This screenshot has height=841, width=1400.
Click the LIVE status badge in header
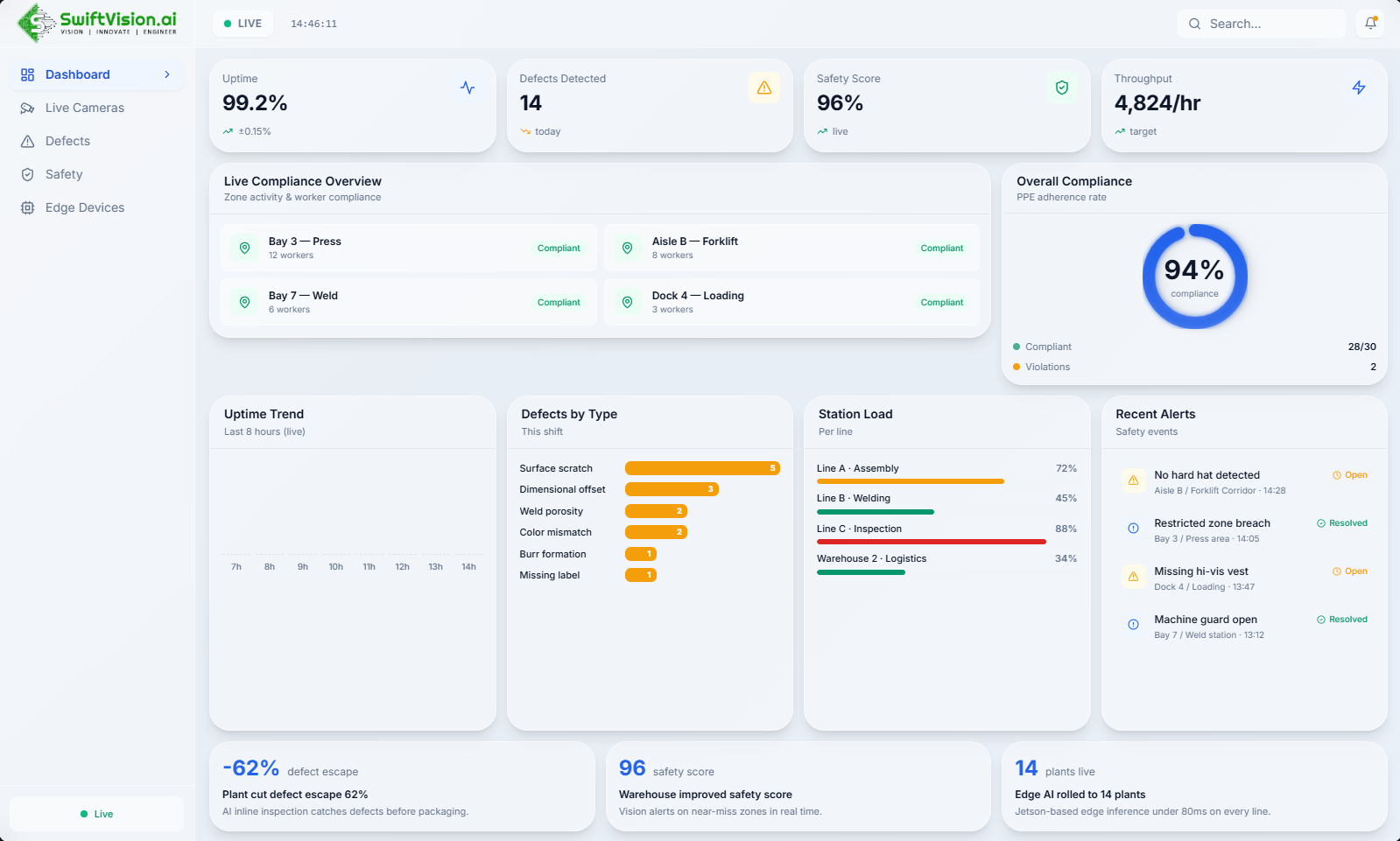[x=243, y=24]
